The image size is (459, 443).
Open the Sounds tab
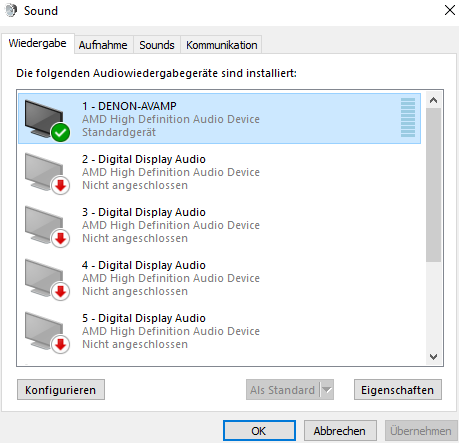[157, 45]
